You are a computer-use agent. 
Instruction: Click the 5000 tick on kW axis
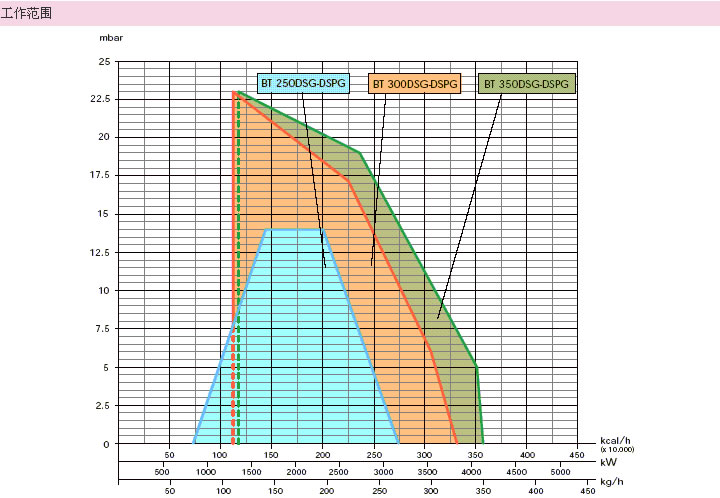click(x=560, y=471)
